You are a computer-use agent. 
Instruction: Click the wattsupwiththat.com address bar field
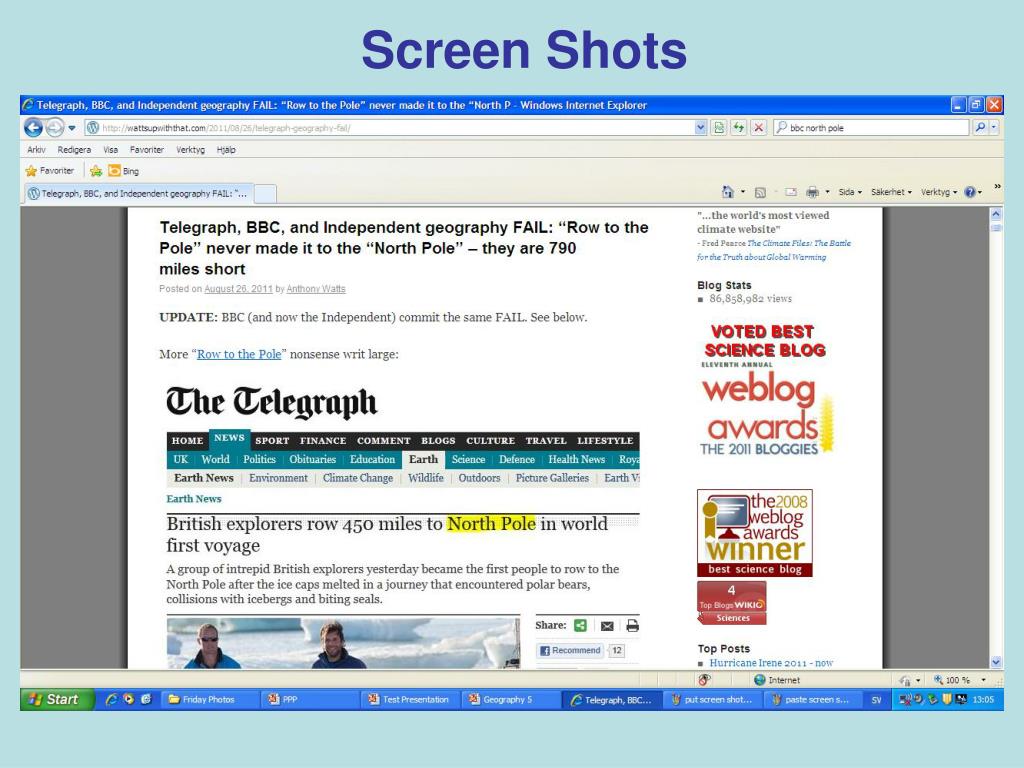pyautogui.click(x=389, y=128)
